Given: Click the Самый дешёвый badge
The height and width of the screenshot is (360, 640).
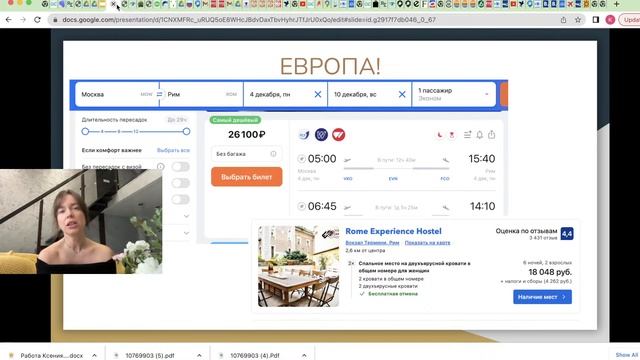Looking at the screenshot, I should [x=235, y=120].
